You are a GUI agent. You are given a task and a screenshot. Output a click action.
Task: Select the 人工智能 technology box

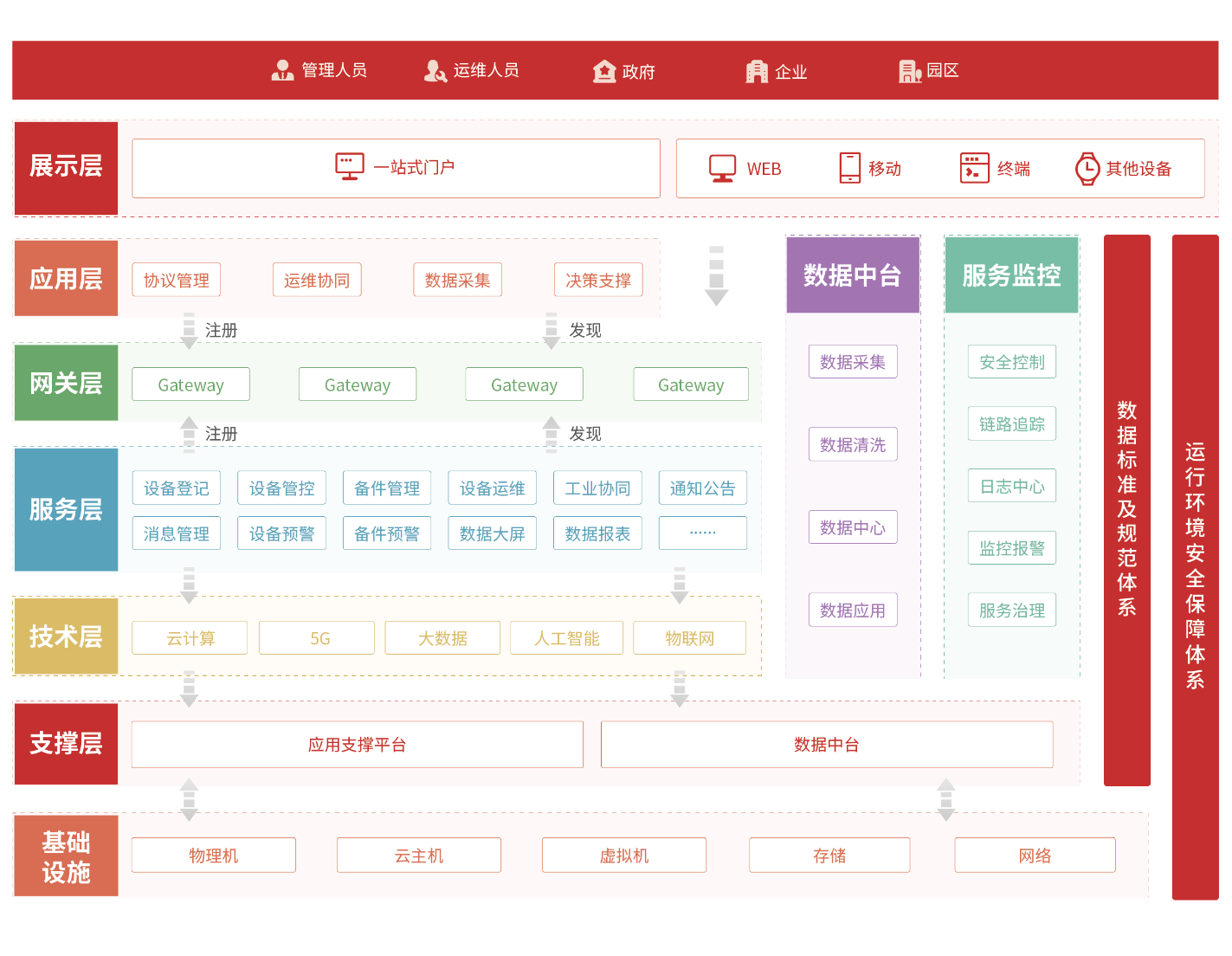(x=567, y=638)
